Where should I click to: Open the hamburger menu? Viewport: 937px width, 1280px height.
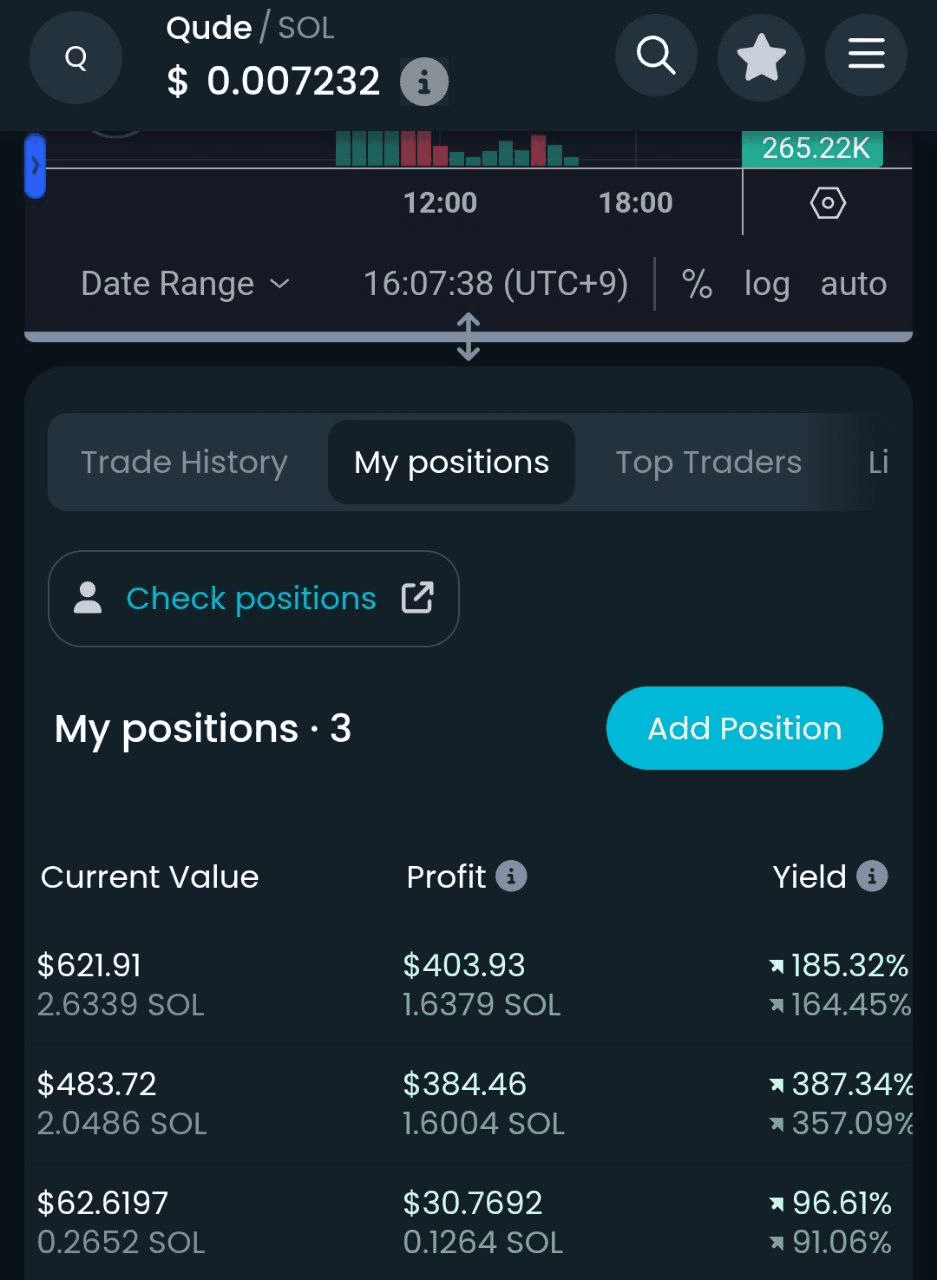pyautogui.click(x=866, y=55)
